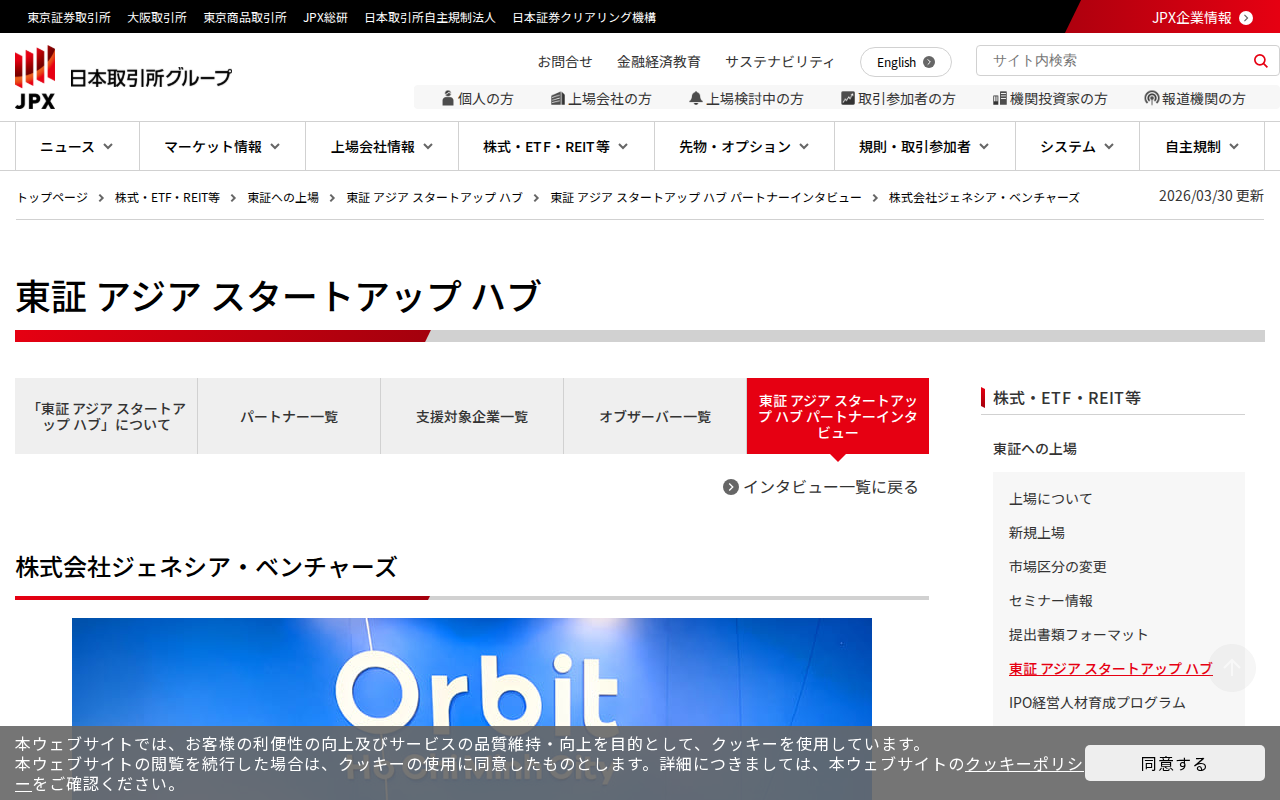Click 東証 アジア スタートアップ ハブ breadcrumb
Image resolution: width=1280 pixels, height=800 pixels.
pos(435,197)
